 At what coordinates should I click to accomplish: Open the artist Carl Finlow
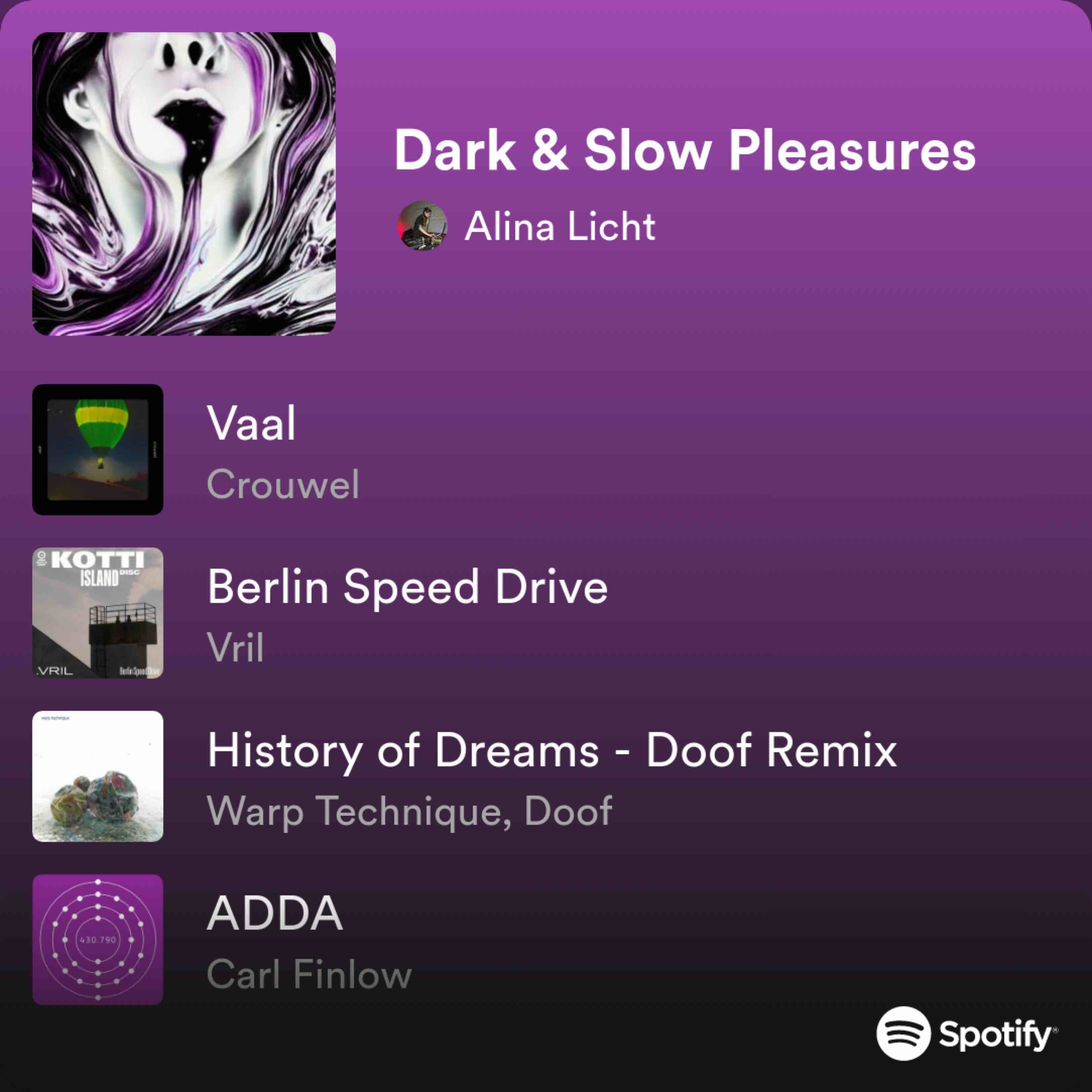click(x=309, y=974)
